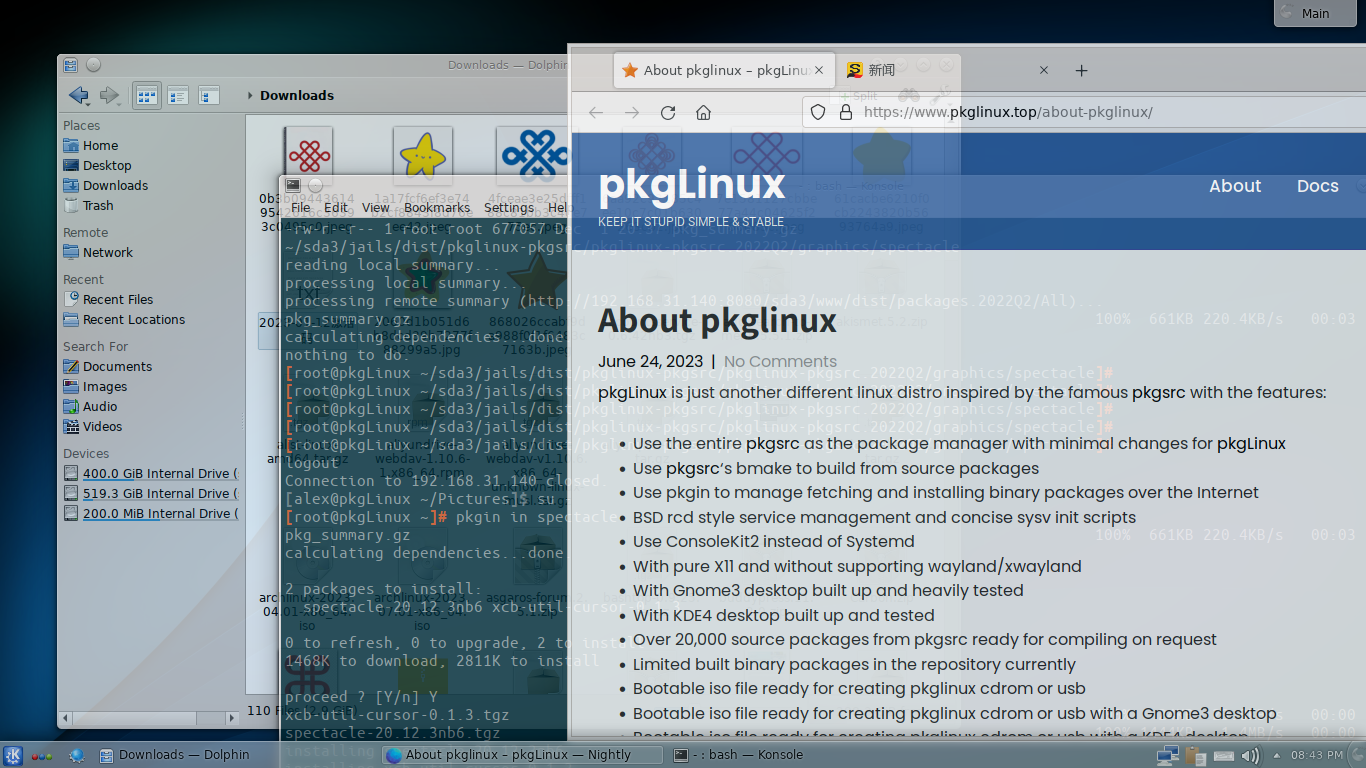Open the clipboard tray icon
The height and width of the screenshot is (768, 1366).
1195,755
